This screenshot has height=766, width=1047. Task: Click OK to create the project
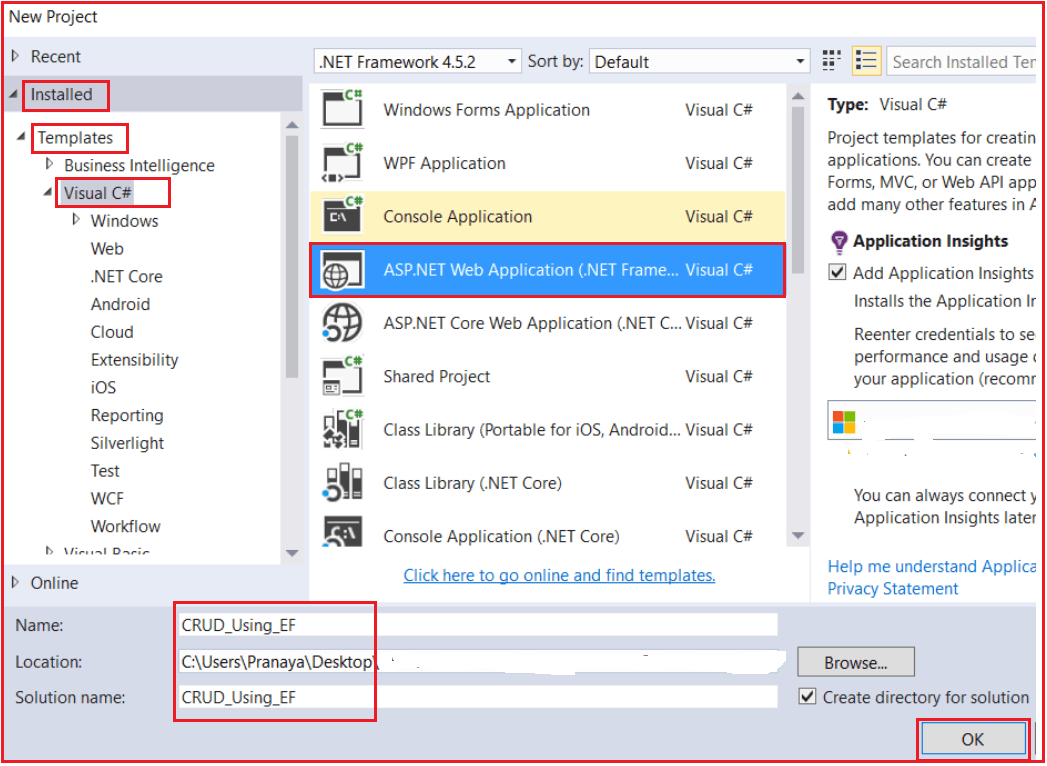click(972, 739)
